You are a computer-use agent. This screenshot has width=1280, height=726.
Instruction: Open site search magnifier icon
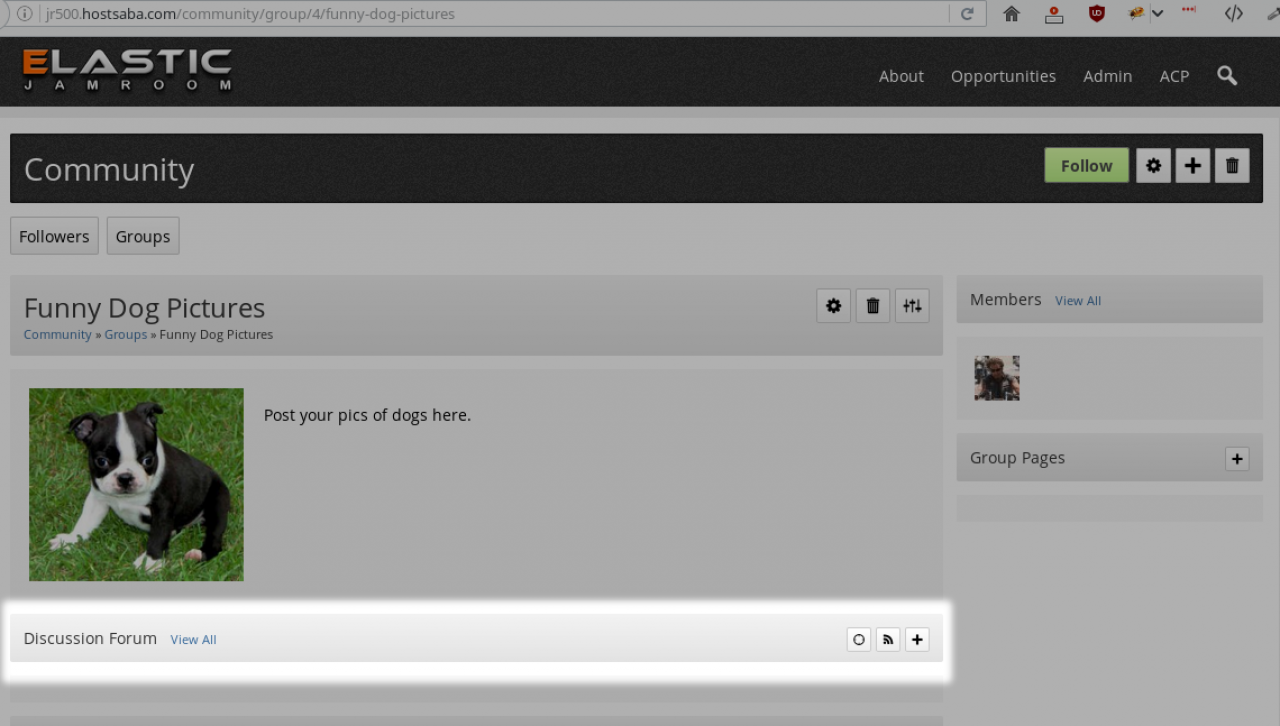click(x=1227, y=76)
